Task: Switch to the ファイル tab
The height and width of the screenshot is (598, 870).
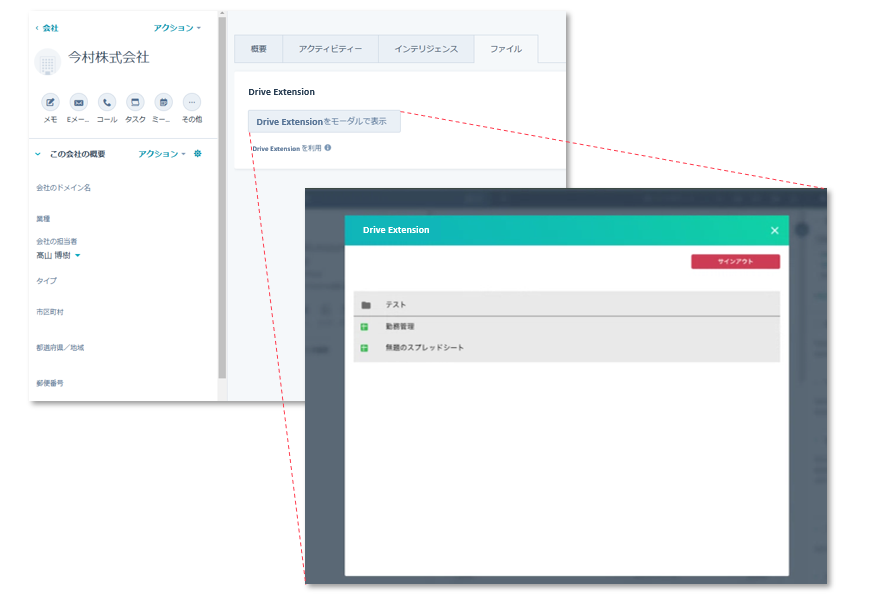Action: pos(506,49)
